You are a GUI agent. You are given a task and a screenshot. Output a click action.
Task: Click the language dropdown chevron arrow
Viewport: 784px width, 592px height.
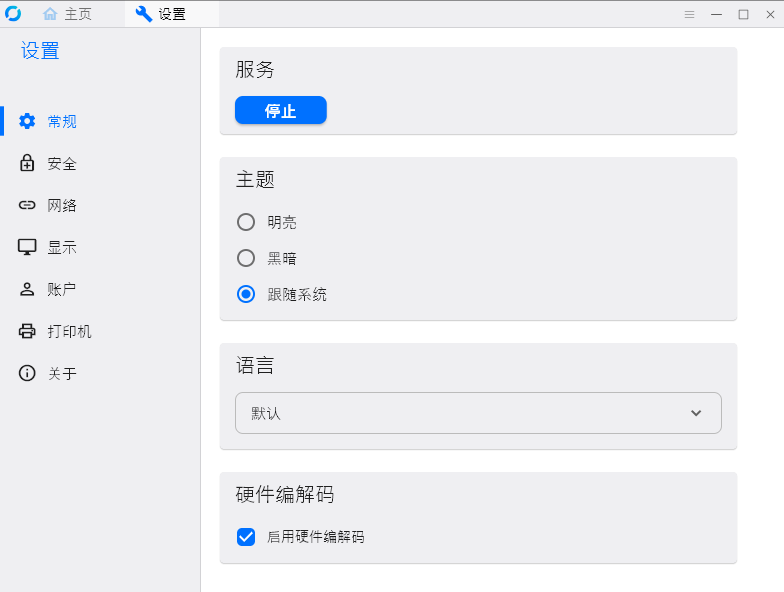click(696, 413)
